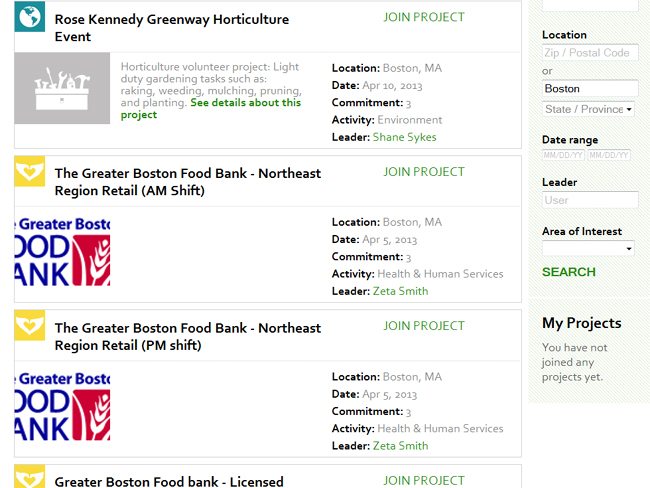Join Food Bank PM shift project
650x488 pixels.
(x=424, y=326)
